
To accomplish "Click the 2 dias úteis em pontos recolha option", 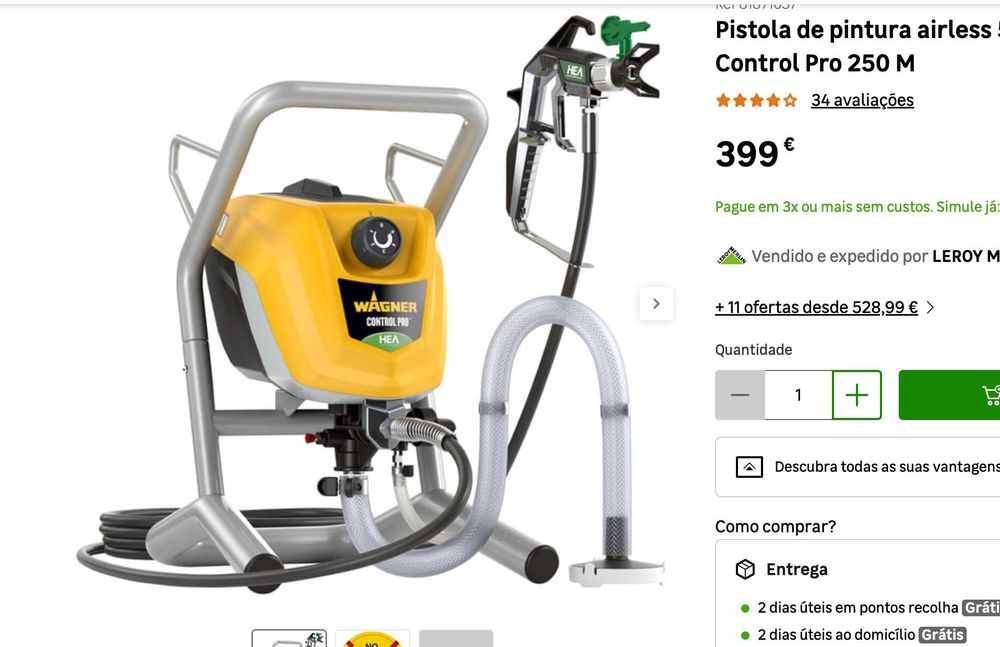I will tap(858, 607).
